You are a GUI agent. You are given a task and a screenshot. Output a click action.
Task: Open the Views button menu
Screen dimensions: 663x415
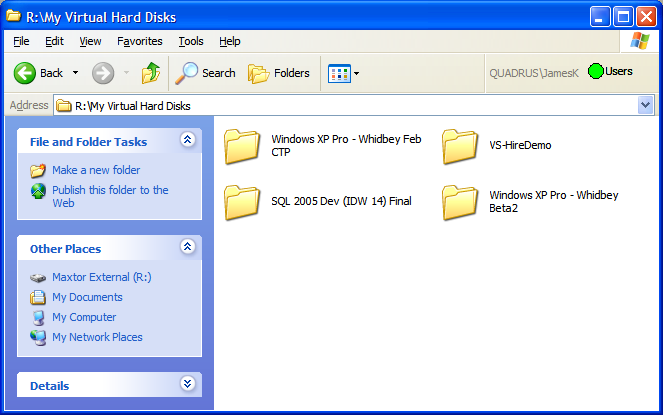pos(343,73)
